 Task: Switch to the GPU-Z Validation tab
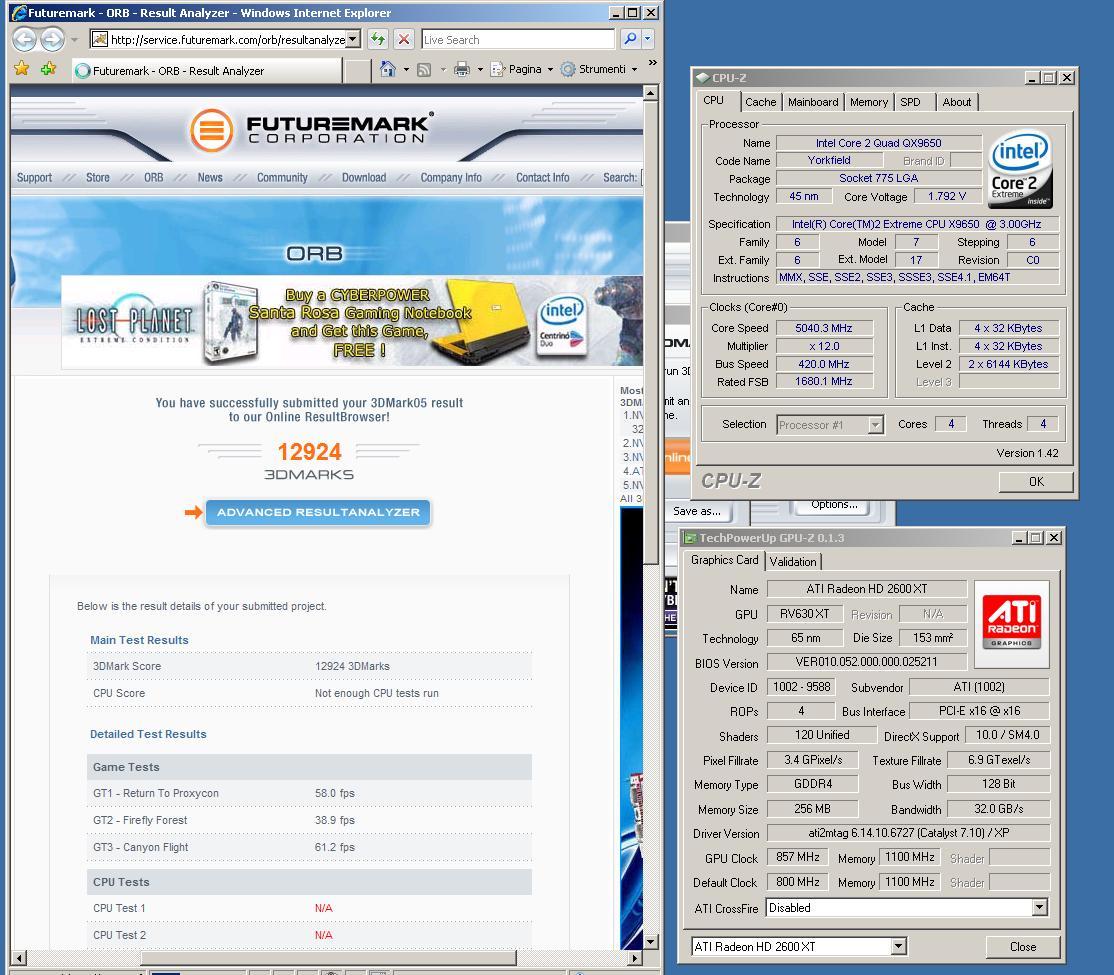[x=793, y=561]
